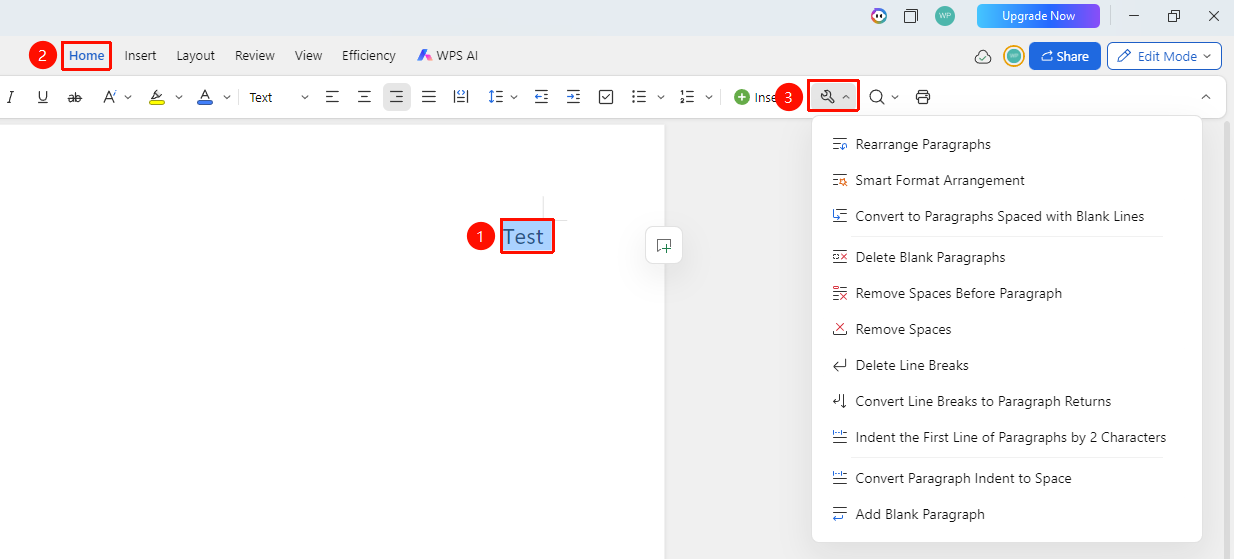Image resolution: width=1234 pixels, height=559 pixels.
Task: Expand the search options arrow
Action: tap(895, 97)
